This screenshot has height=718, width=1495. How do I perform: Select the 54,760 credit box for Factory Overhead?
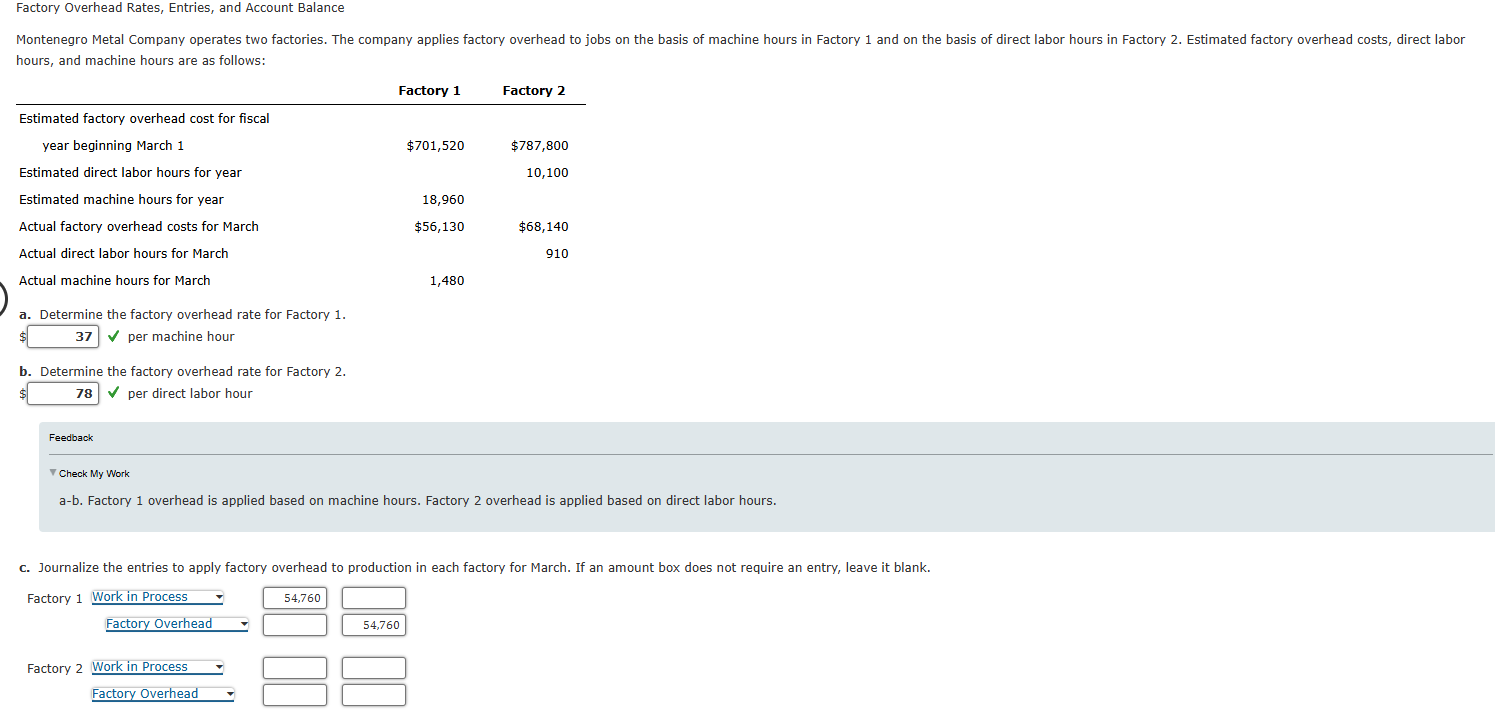point(373,624)
